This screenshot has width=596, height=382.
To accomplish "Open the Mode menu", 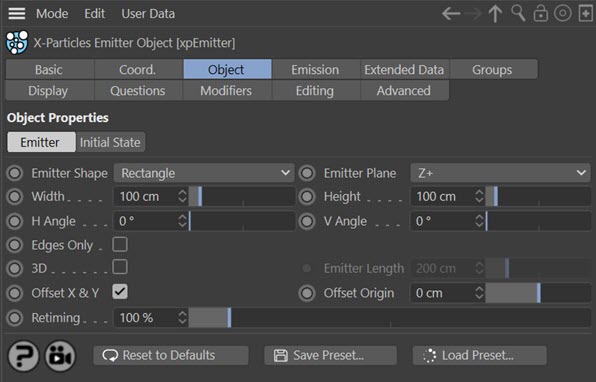I will click(x=52, y=14).
